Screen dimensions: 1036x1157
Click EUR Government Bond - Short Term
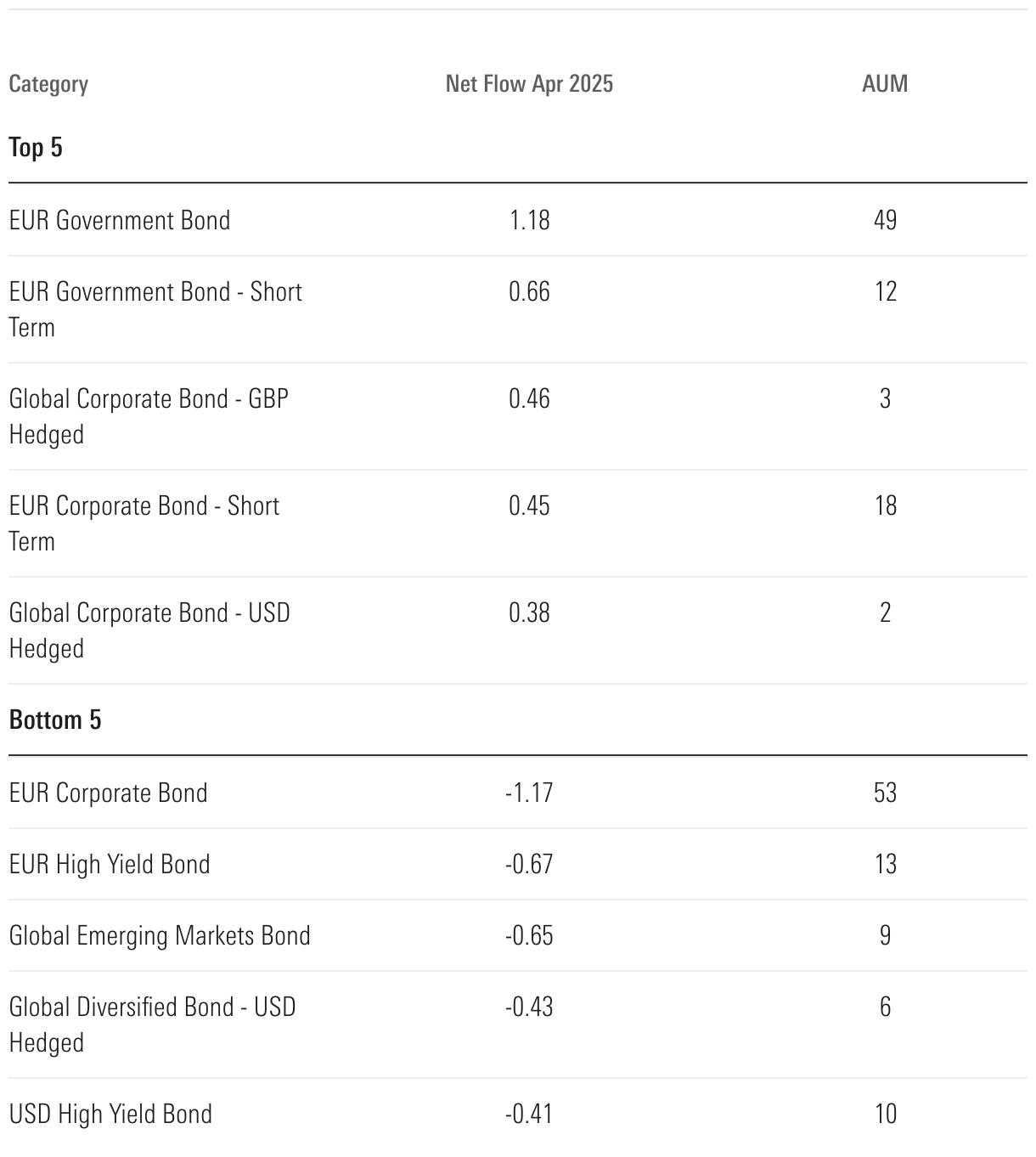155,309
